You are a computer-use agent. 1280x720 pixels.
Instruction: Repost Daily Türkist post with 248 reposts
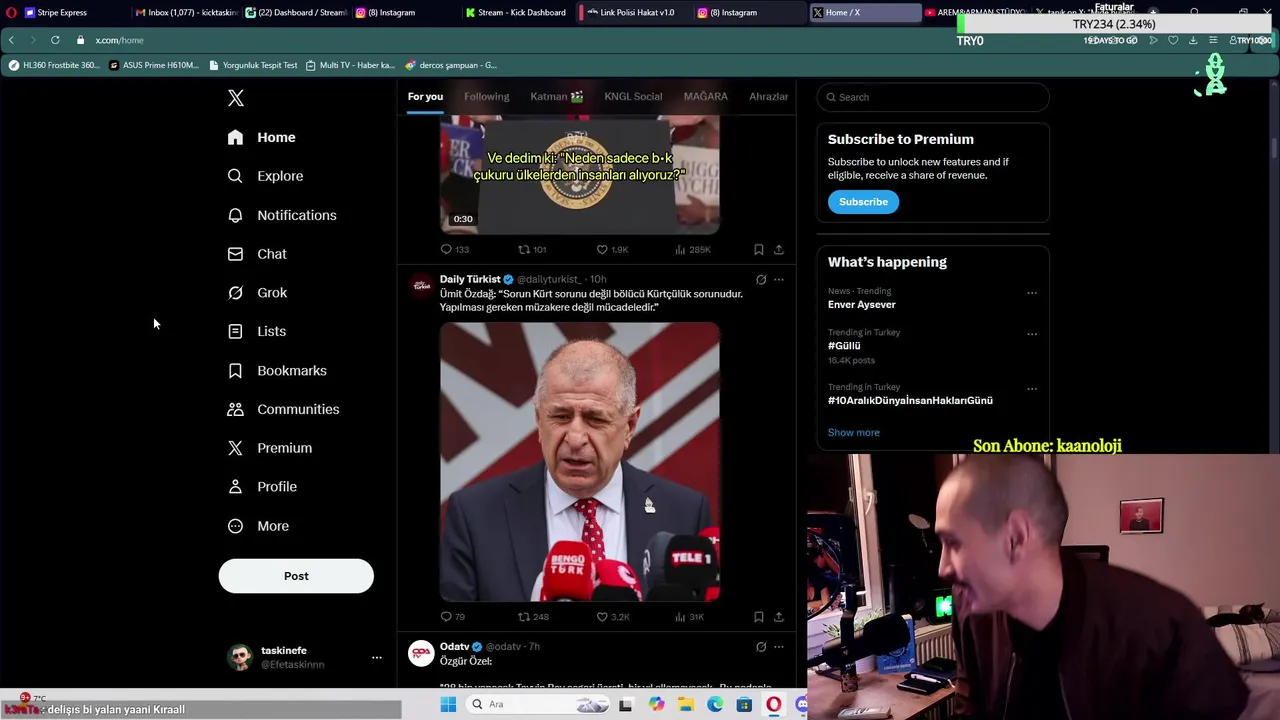(533, 617)
